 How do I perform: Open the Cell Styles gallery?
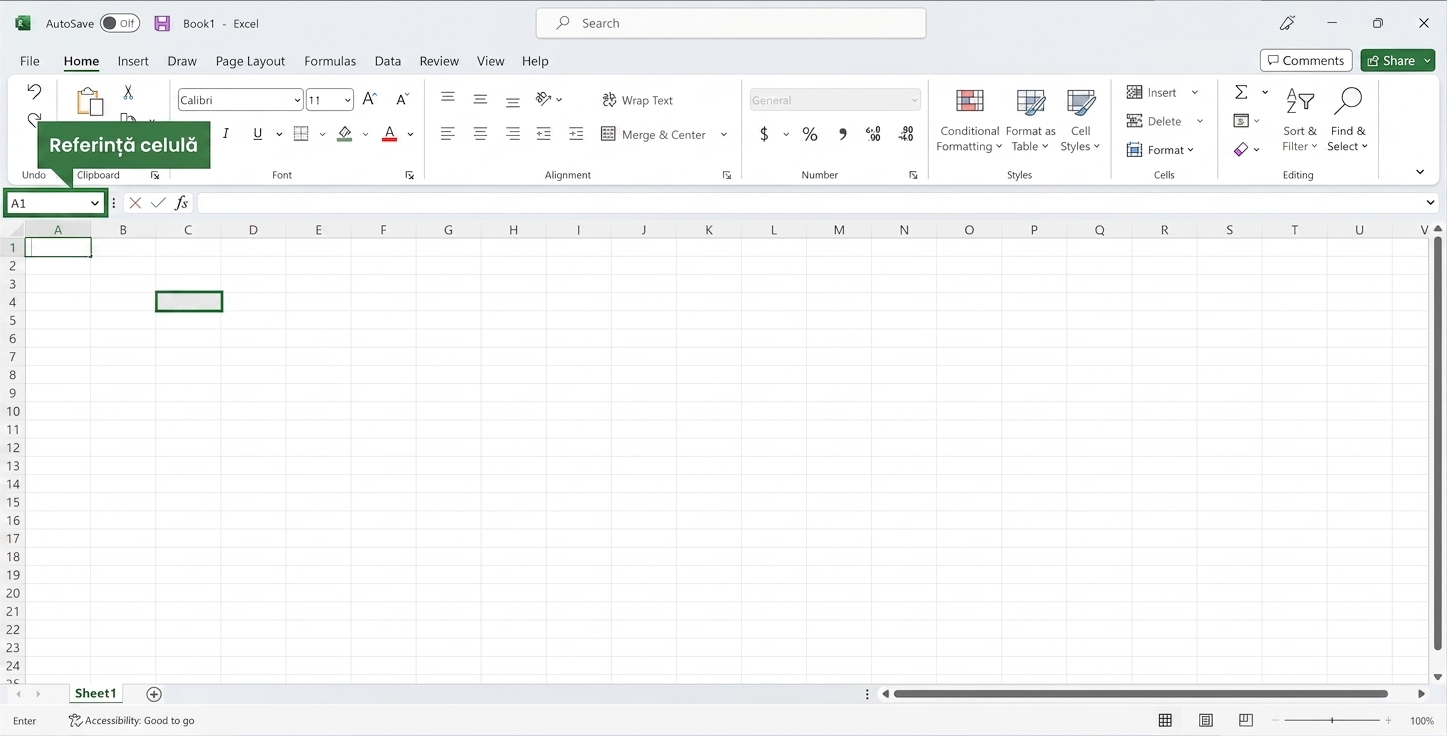[x=1080, y=120]
